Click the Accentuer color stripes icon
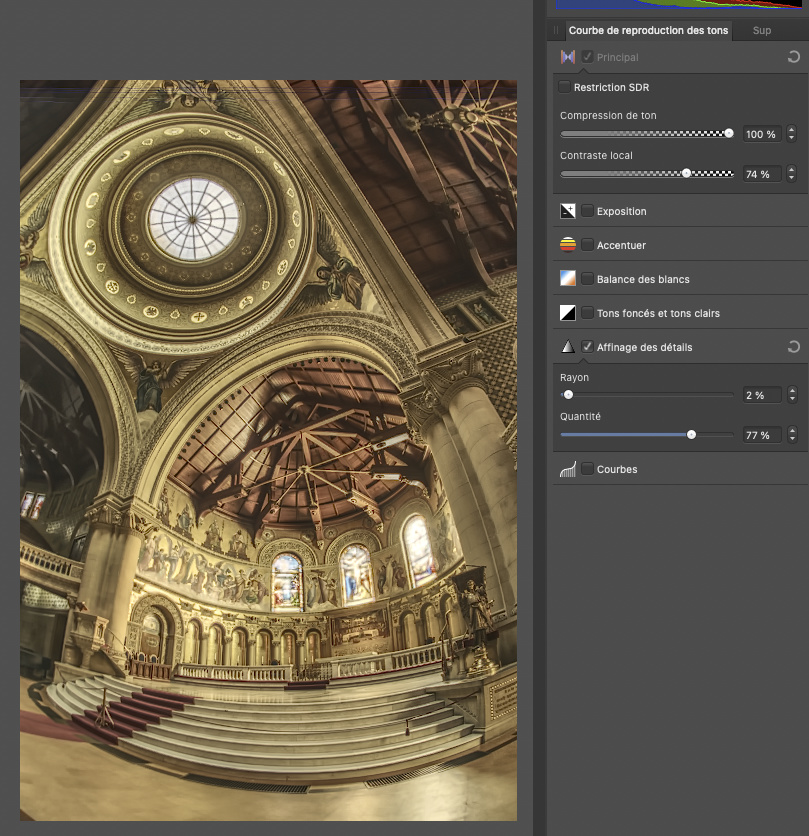Screen dimensions: 809x836 [568, 245]
